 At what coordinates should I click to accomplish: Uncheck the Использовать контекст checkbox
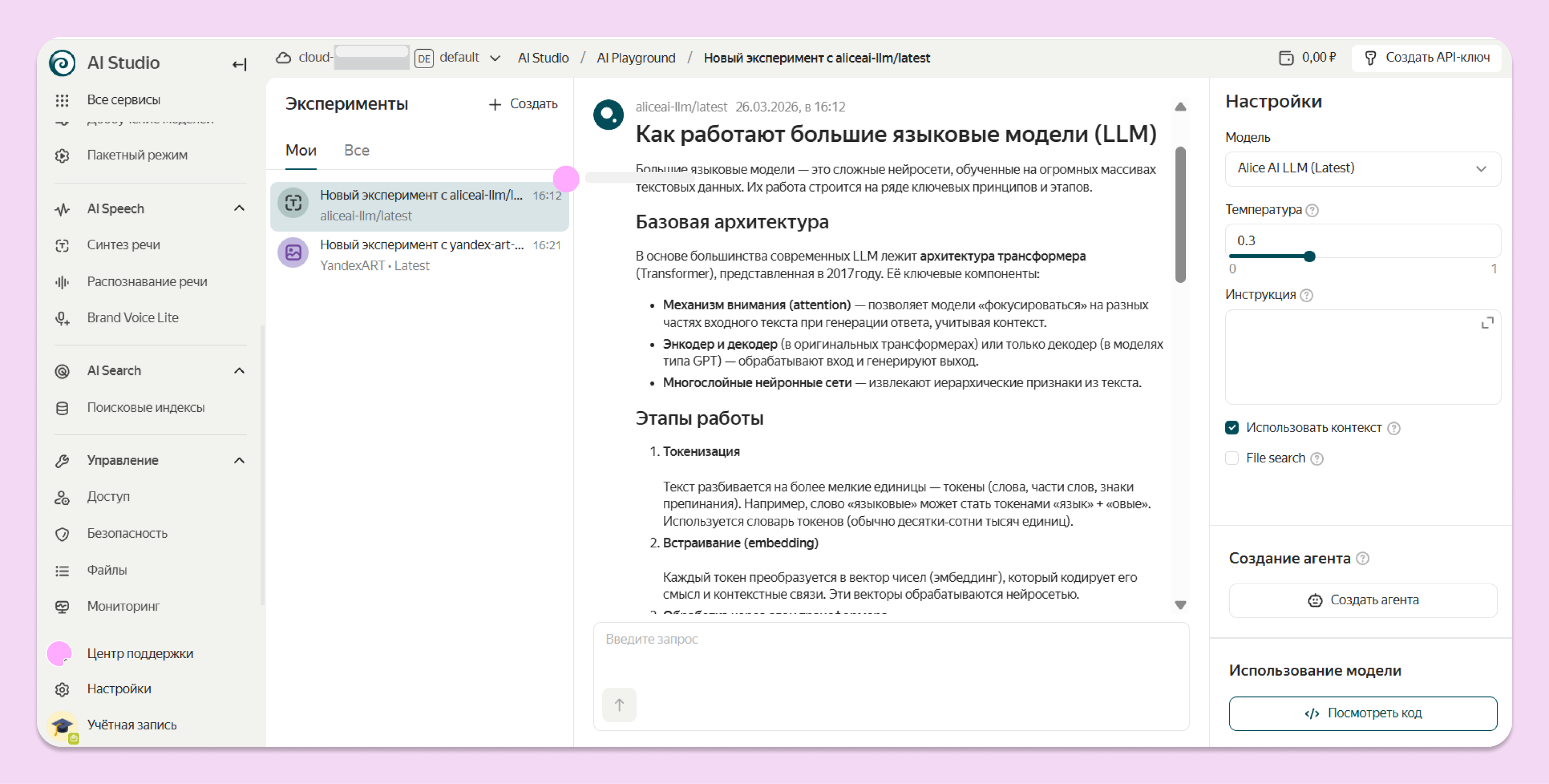(x=1232, y=428)
